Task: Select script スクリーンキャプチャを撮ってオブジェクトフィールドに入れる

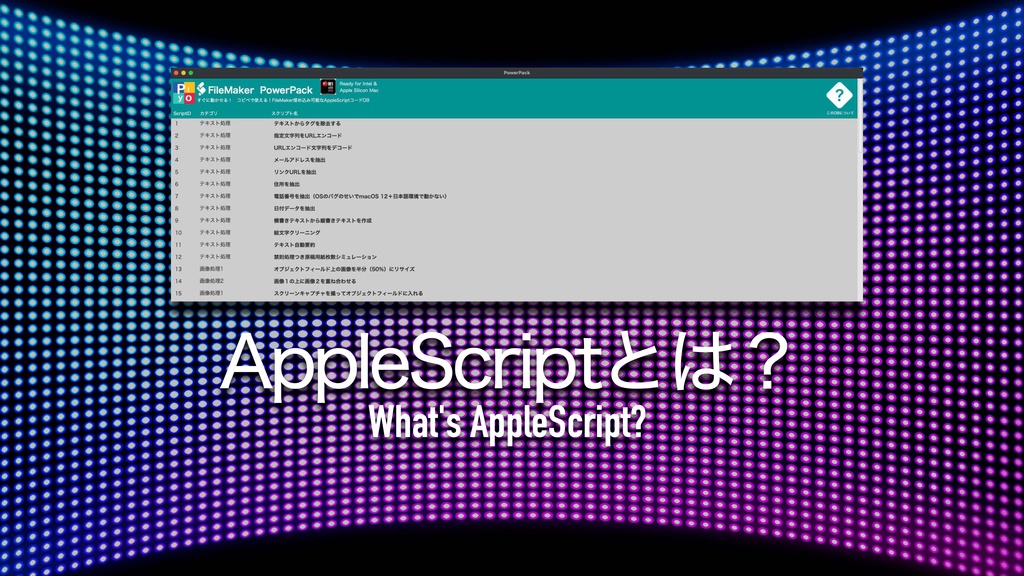Action: click(348, 293)
